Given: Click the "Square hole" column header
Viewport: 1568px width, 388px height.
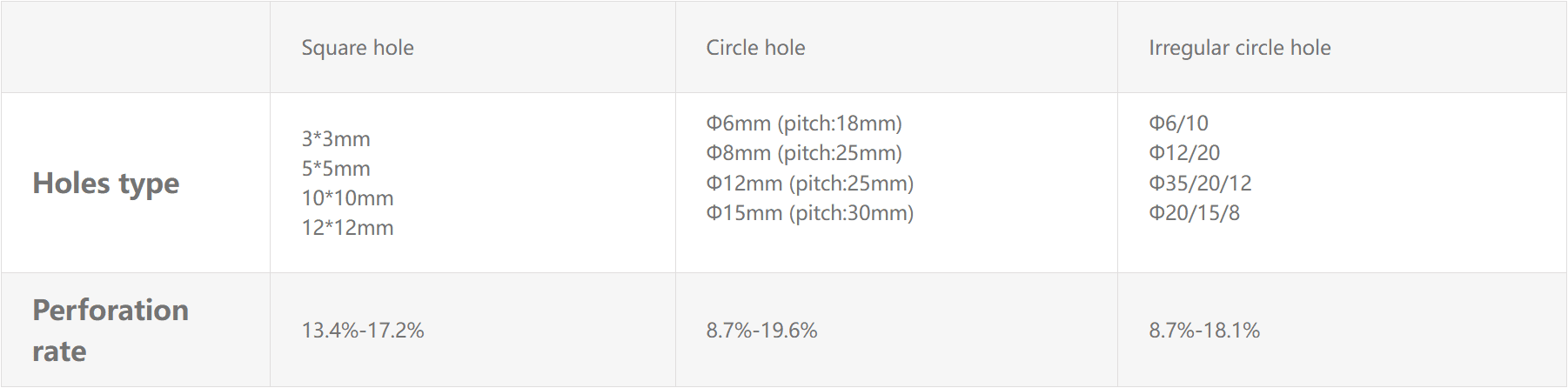Looking at the screenshot, I should pyautogui.click(x=358, y=48).
